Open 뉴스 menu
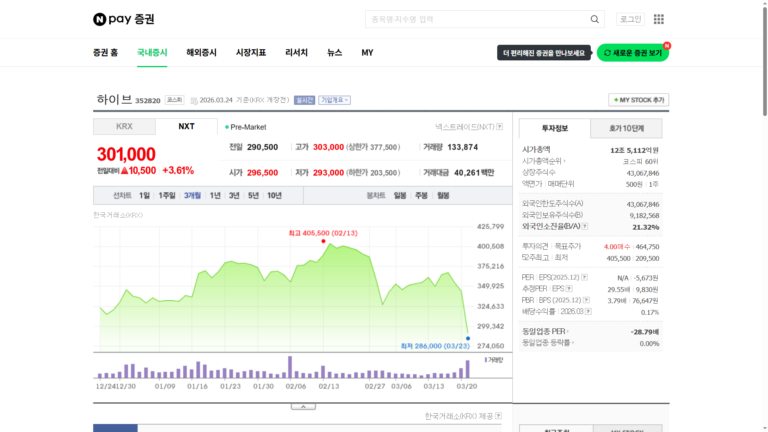This screenshot has height=432, width=768. [x=335, y=52]
